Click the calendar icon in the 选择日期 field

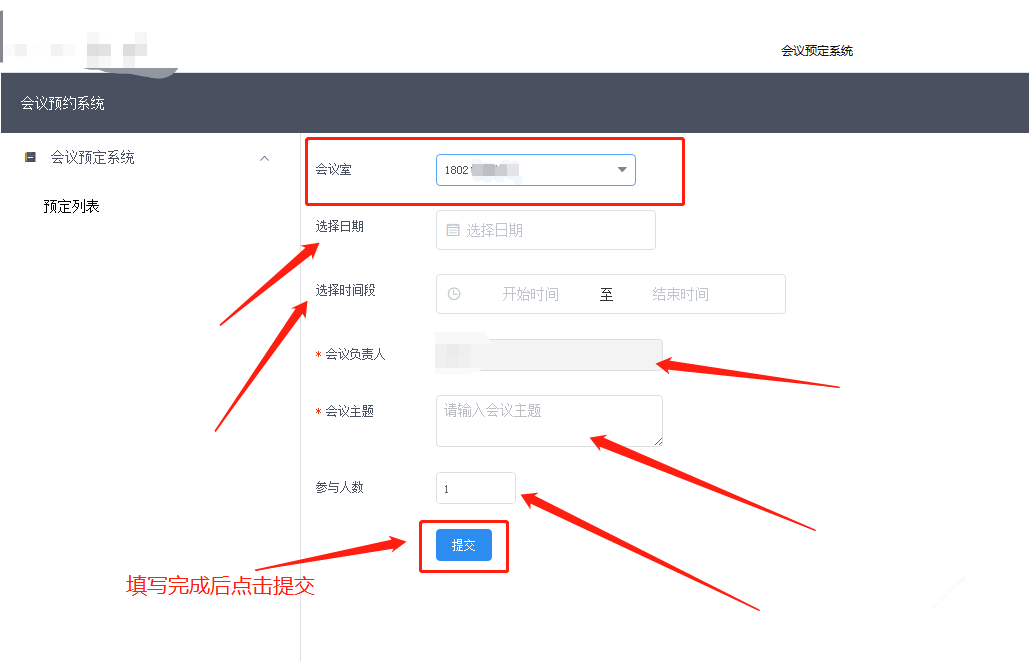(451, 230)
